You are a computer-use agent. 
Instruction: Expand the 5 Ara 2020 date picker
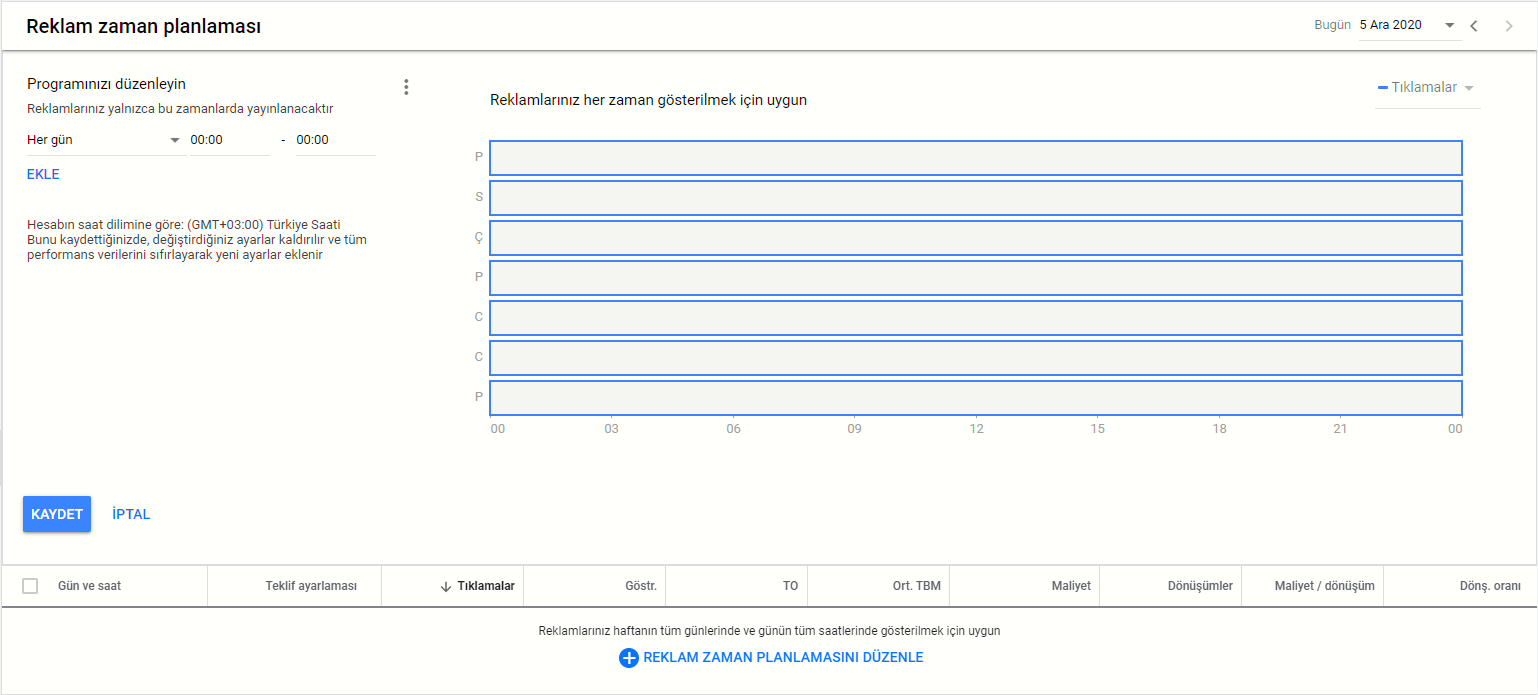pyautogui.click(x=1408, y=26)
